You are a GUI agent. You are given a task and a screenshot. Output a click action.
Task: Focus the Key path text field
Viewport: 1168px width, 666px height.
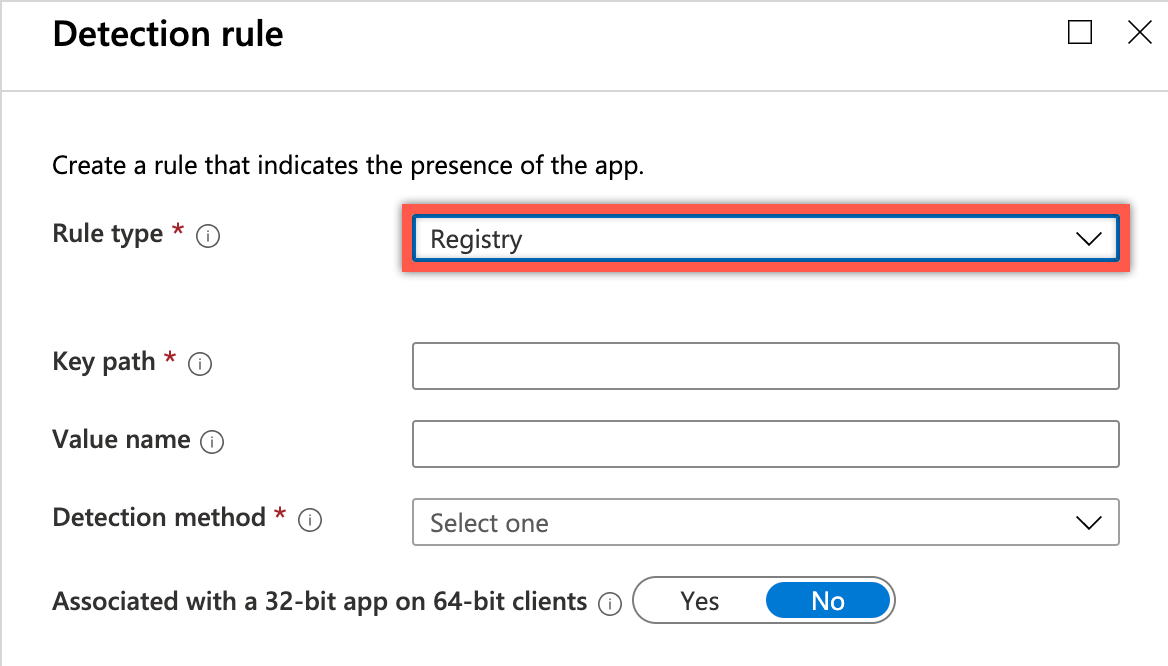766,366
